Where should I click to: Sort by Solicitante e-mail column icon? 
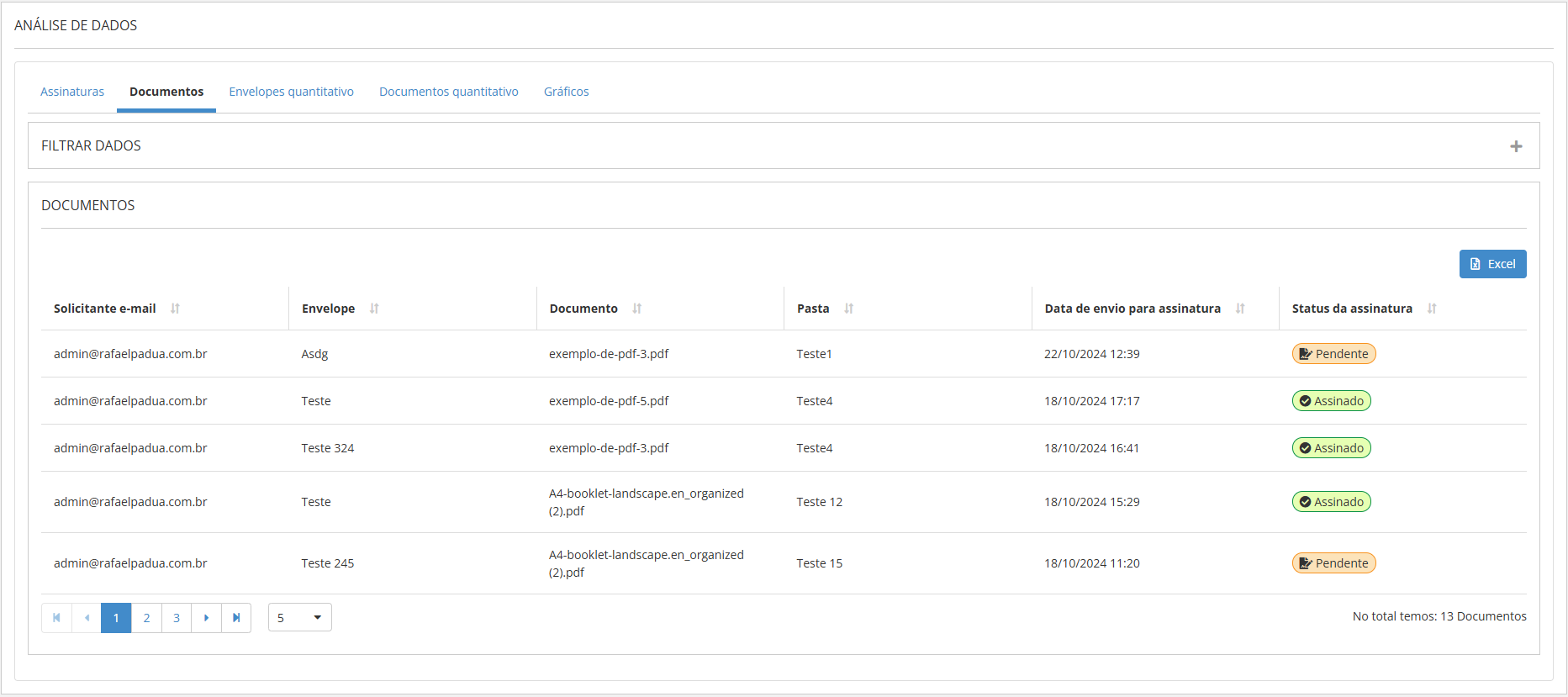point(175,309)
